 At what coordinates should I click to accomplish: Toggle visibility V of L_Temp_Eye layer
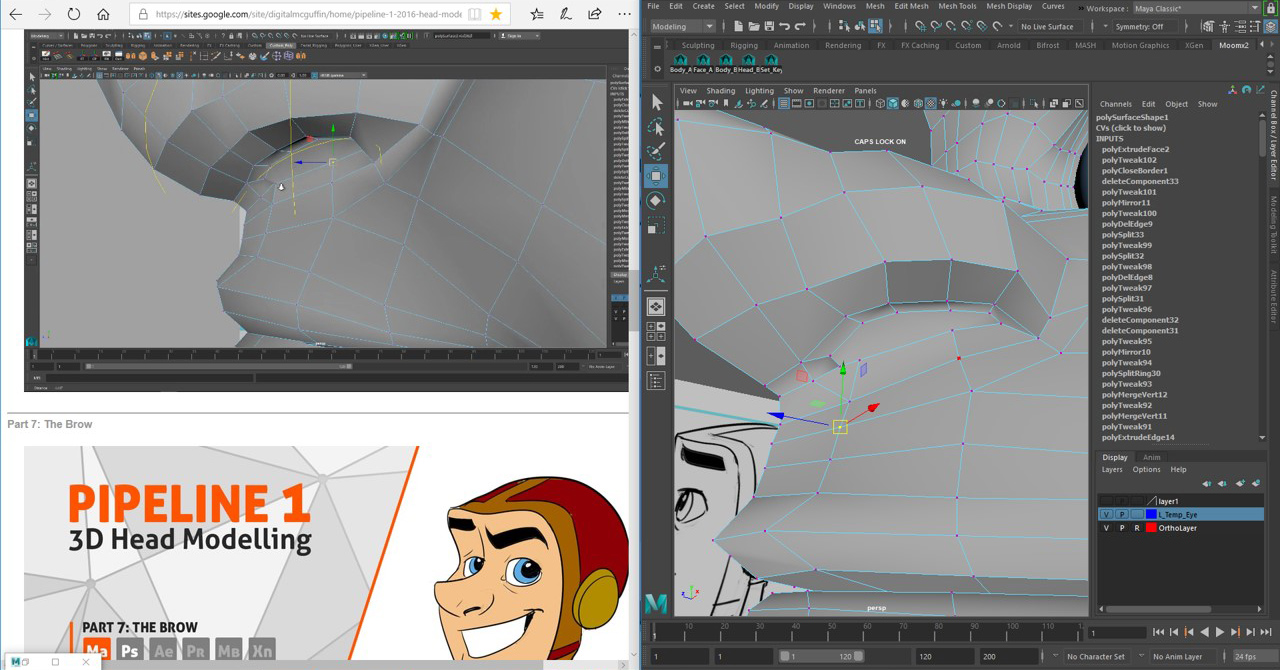[1106, 514]
